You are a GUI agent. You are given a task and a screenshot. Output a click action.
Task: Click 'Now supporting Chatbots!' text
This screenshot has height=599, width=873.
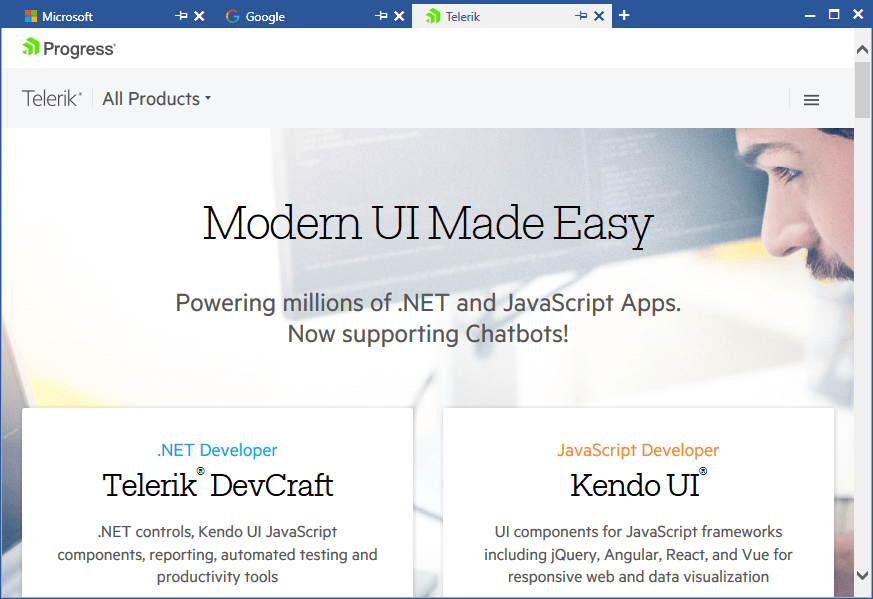pos(428,334)
